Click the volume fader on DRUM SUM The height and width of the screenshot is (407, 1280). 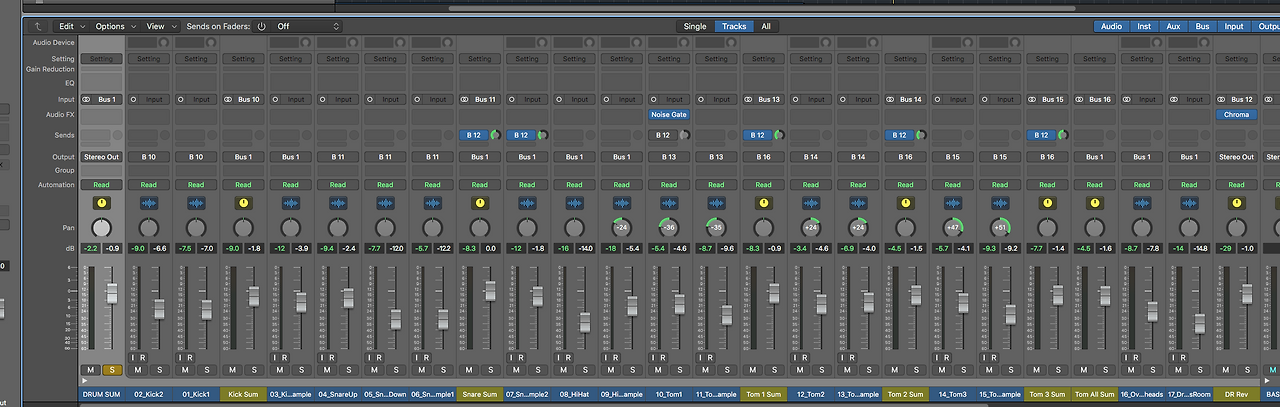click(112, 293)
